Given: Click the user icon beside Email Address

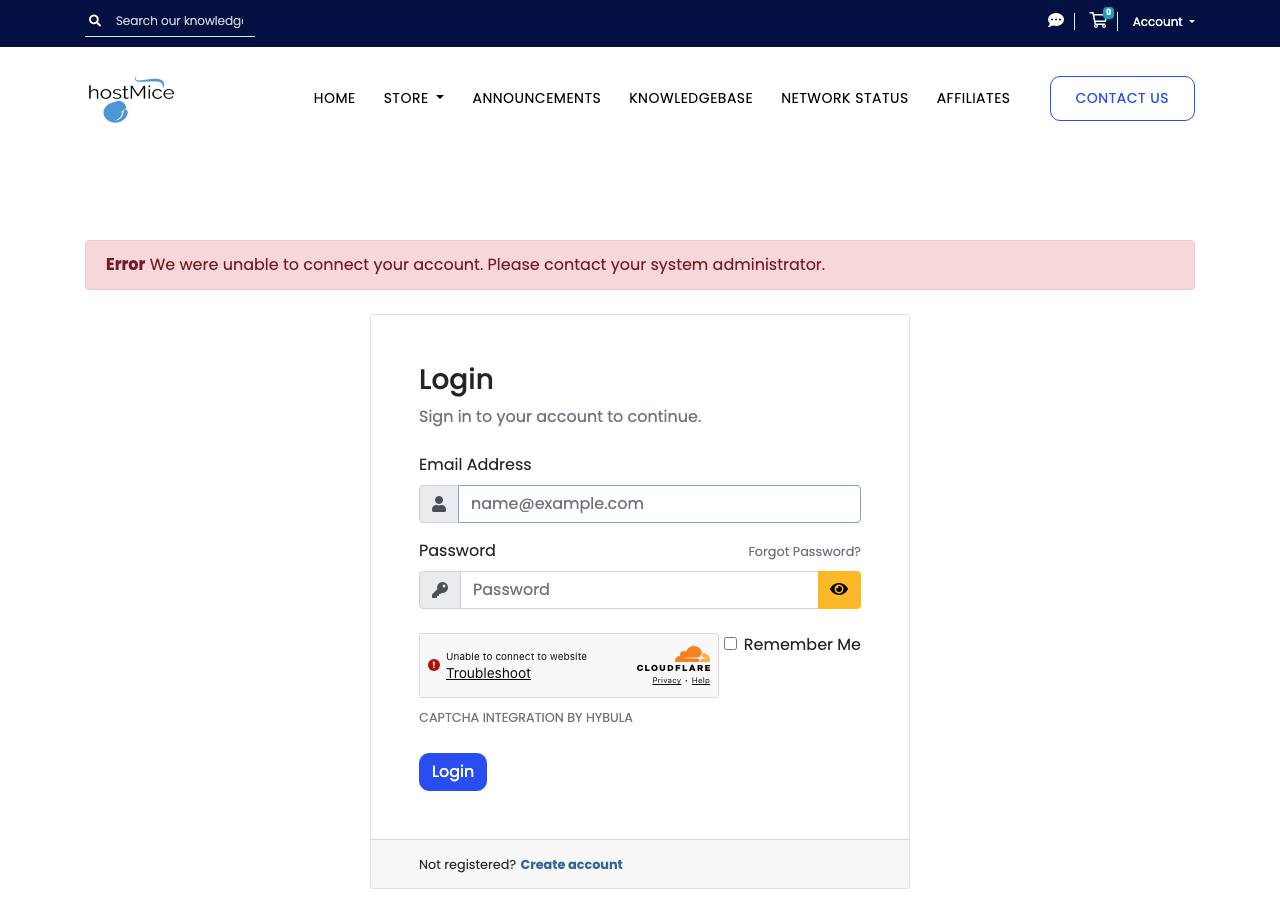Looking at the screenshot, I should pyautogui.click(x=439, y=504).
